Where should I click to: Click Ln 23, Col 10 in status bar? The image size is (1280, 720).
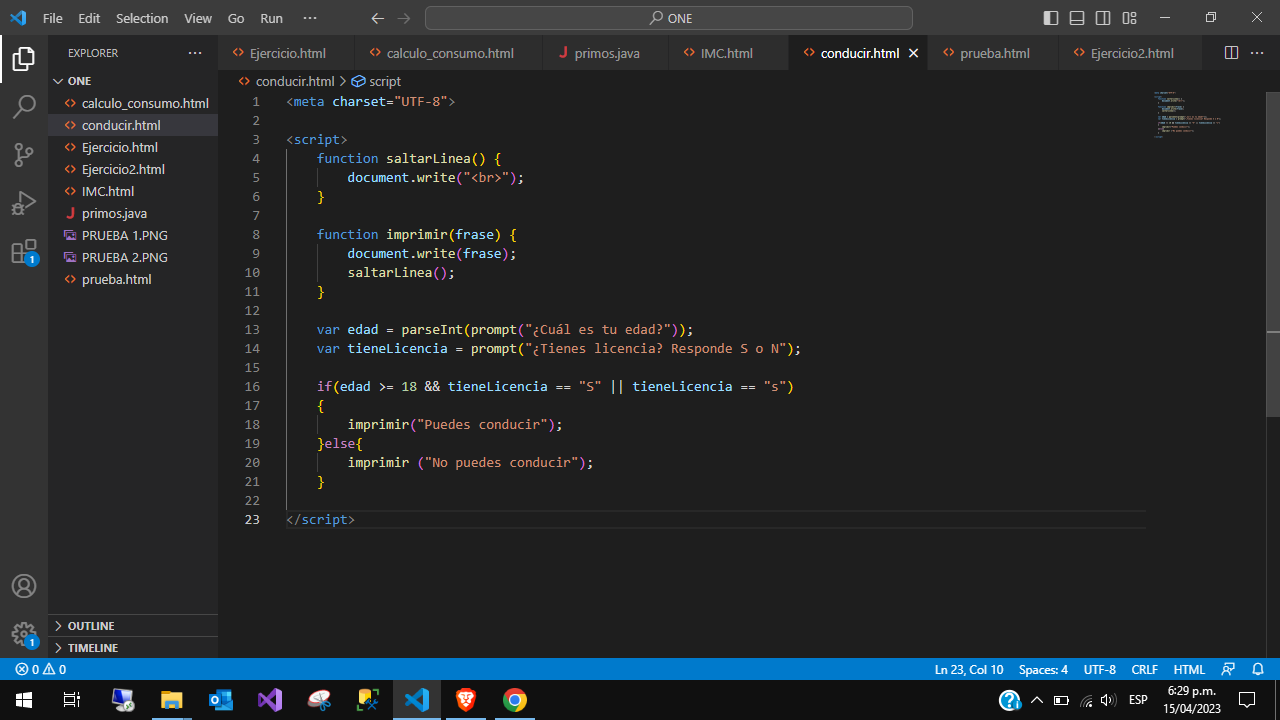tap(969, 669)
